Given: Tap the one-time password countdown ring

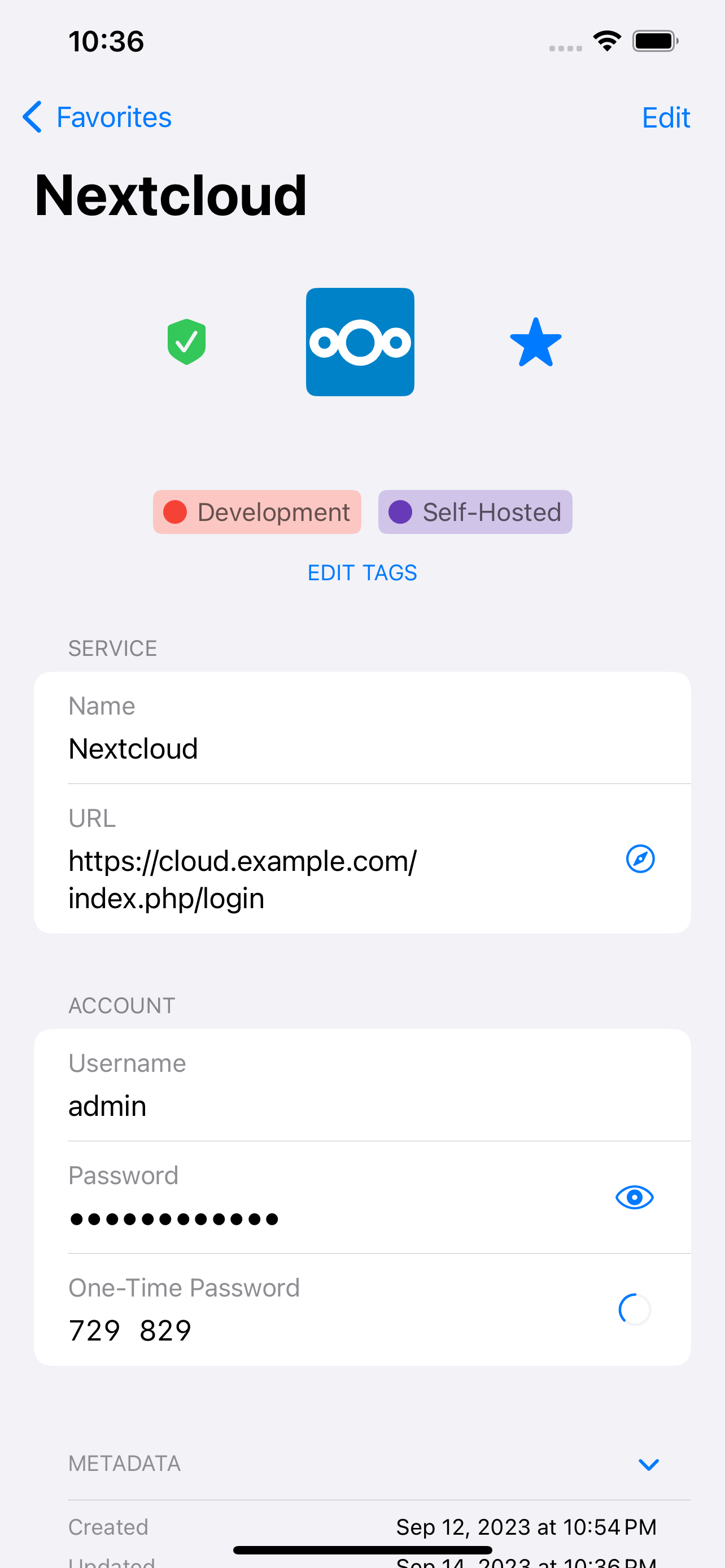Looking at the screenshot, I should [634, 1309].
